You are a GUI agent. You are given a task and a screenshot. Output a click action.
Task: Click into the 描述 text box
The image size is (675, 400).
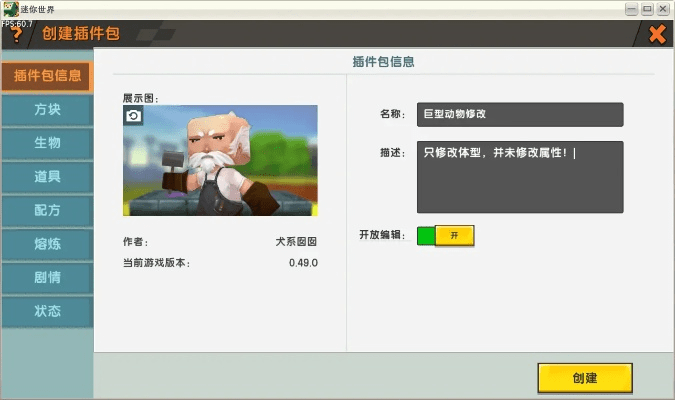(x=519, y=176)
